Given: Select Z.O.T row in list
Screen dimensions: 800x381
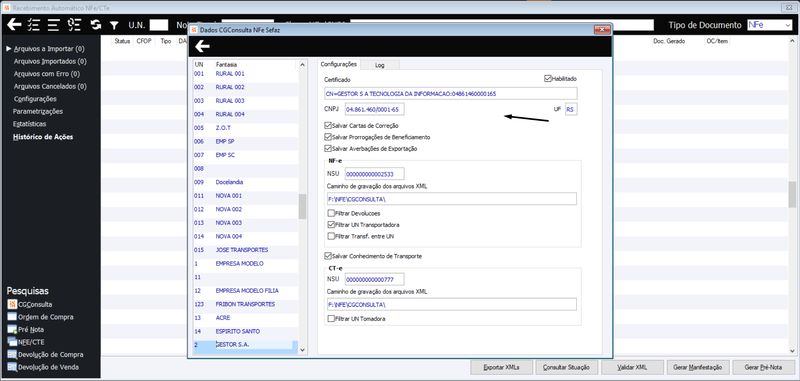Looking at the screenshot, I should tap(245, 128).
